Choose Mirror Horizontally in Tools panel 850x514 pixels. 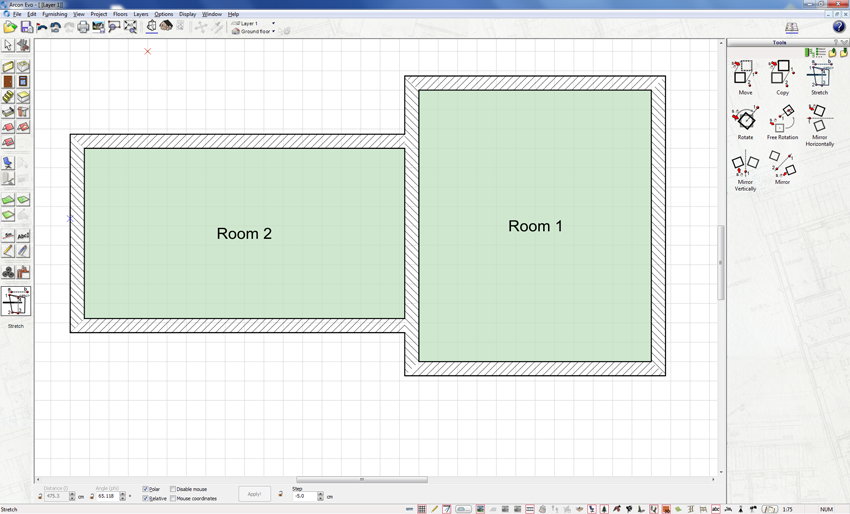(819, 125)
